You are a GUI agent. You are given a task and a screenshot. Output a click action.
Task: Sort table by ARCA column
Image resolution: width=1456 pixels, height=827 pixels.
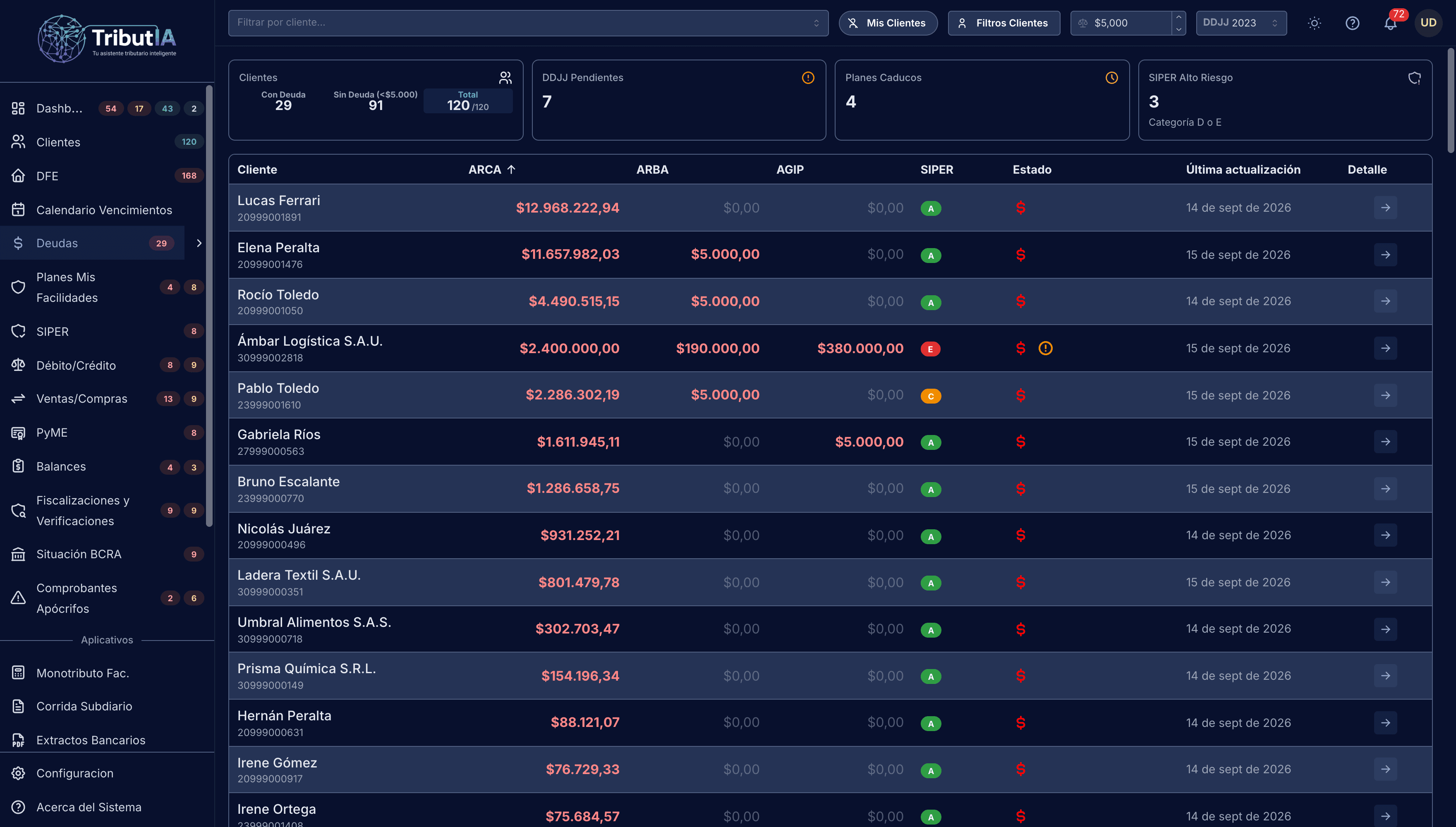pos(491,170)
